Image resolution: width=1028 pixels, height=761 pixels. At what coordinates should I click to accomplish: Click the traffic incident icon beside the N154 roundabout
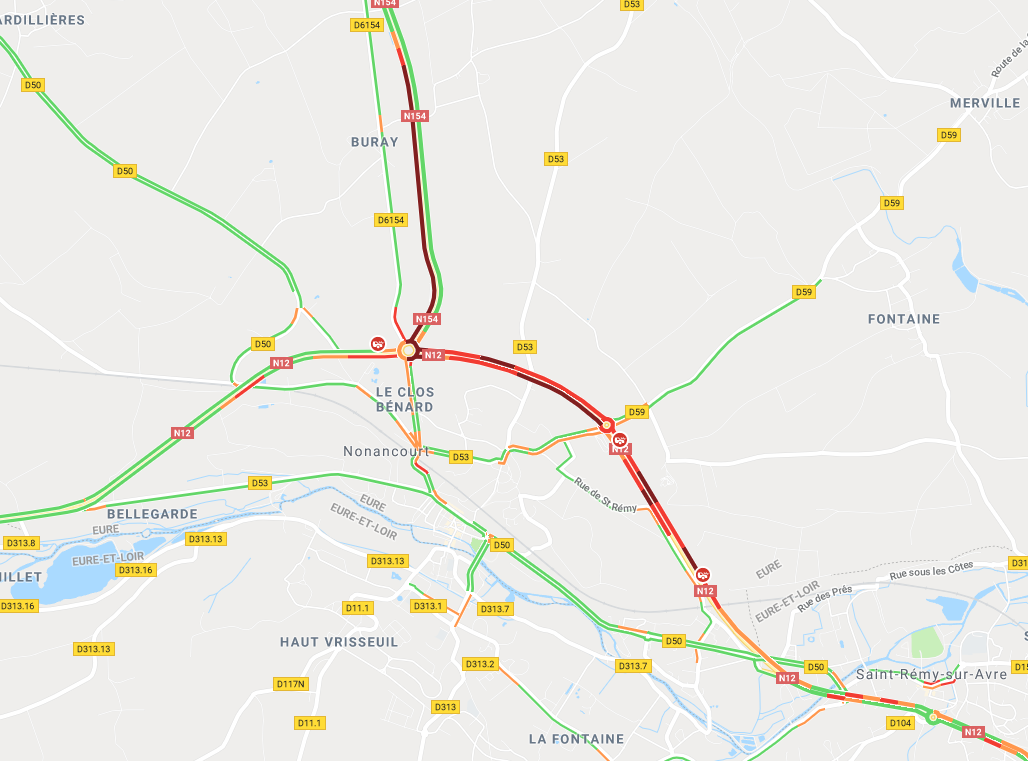378,343
